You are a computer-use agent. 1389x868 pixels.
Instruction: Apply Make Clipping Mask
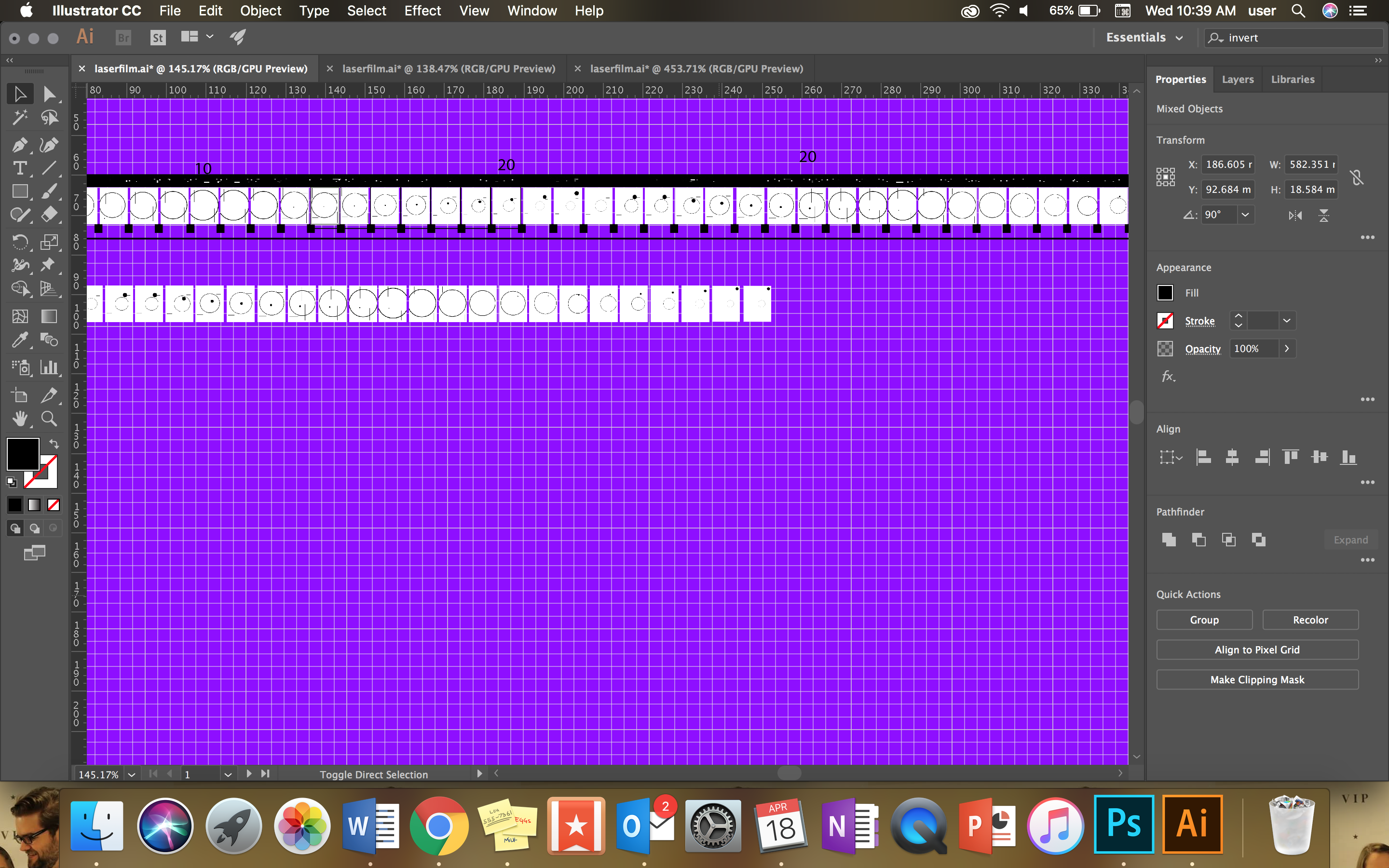(x=1257, y=680)
